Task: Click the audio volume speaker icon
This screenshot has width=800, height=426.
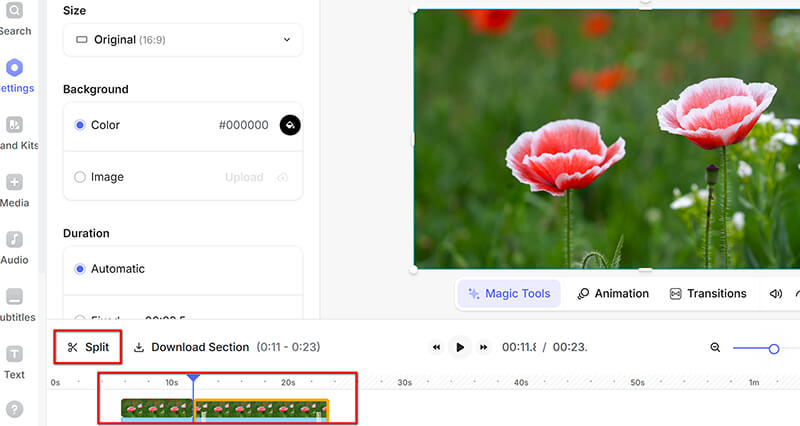Action: [775, 294]
